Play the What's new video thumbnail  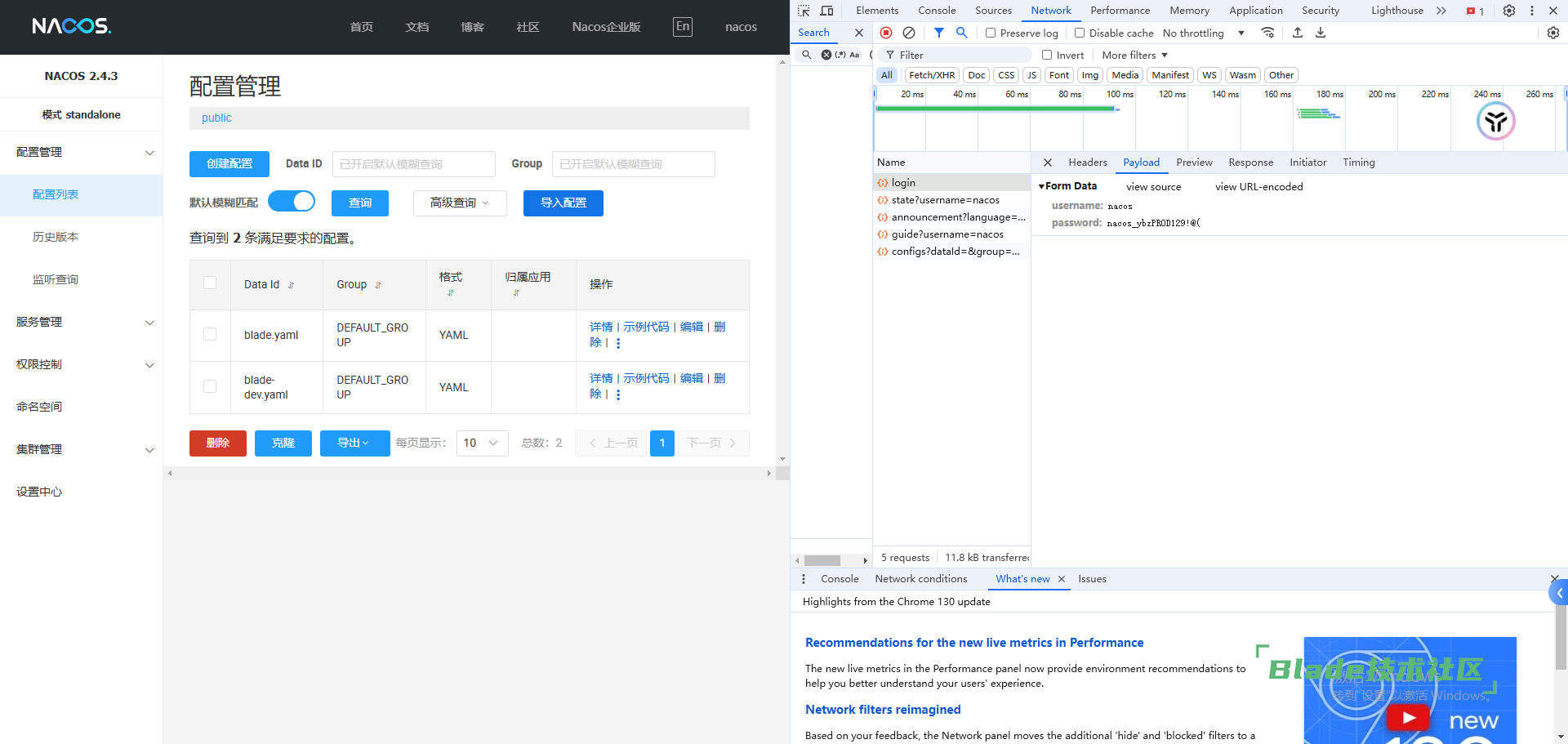coord(1409,718)
